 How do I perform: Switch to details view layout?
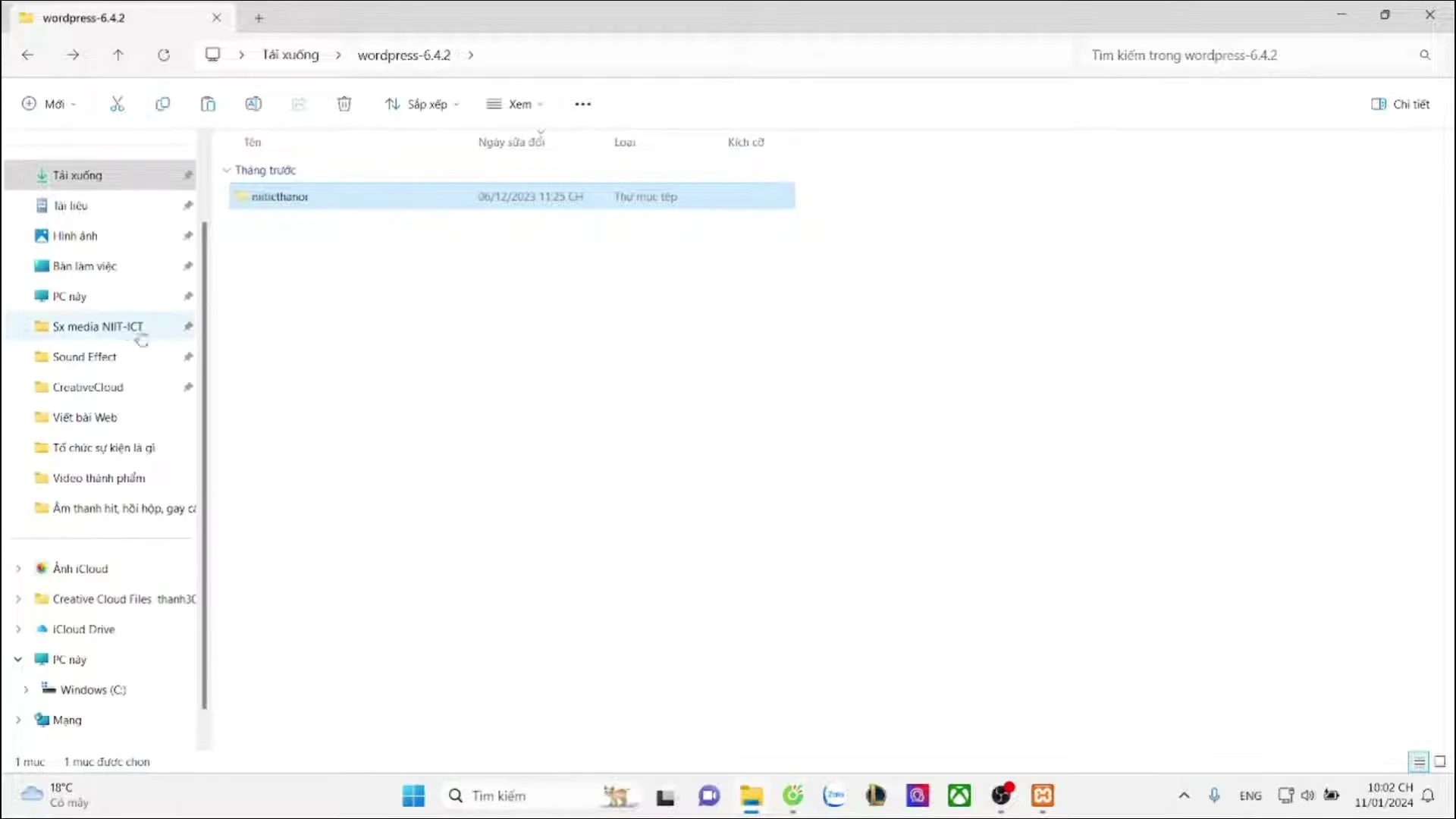point(1419,761)
